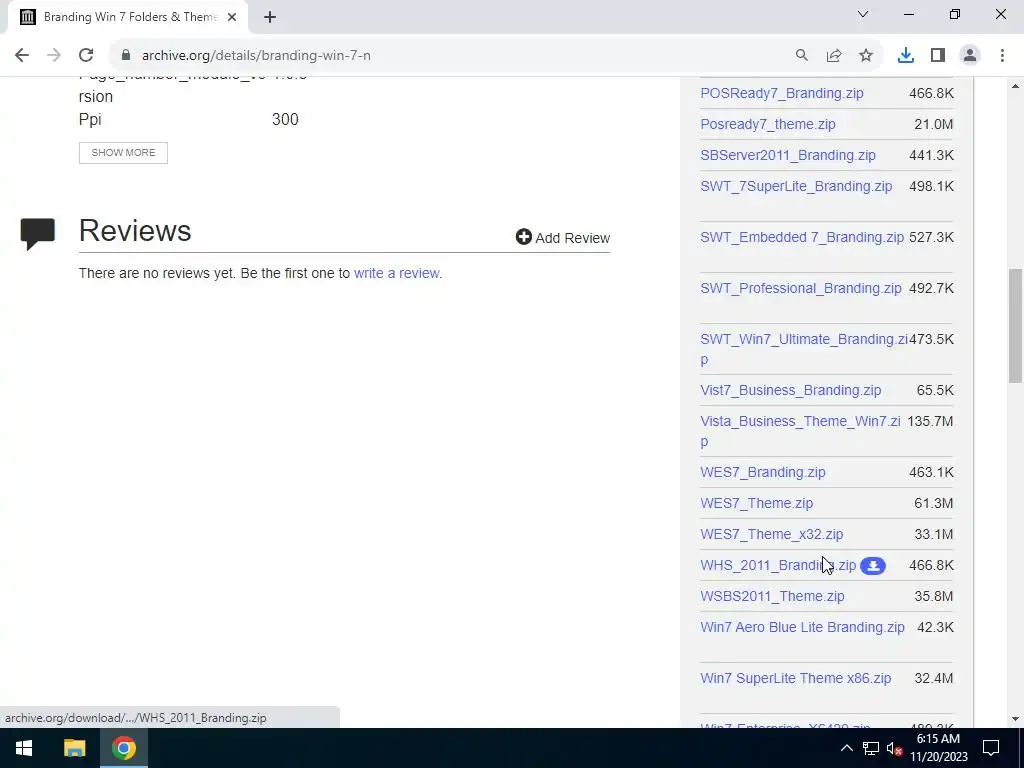Close the Branding Win 7 tab

point(232,18)
